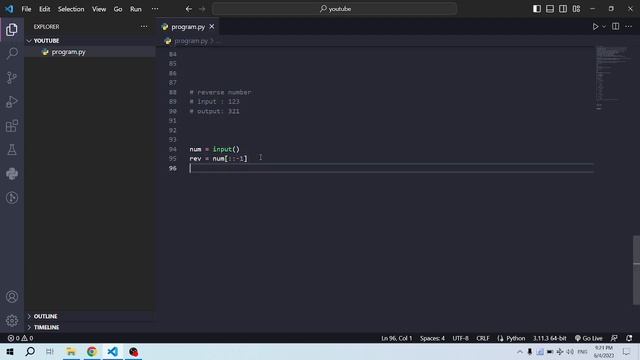Open notifications bell in status bar
640x360 pixels.
click(x=629, y=338)
